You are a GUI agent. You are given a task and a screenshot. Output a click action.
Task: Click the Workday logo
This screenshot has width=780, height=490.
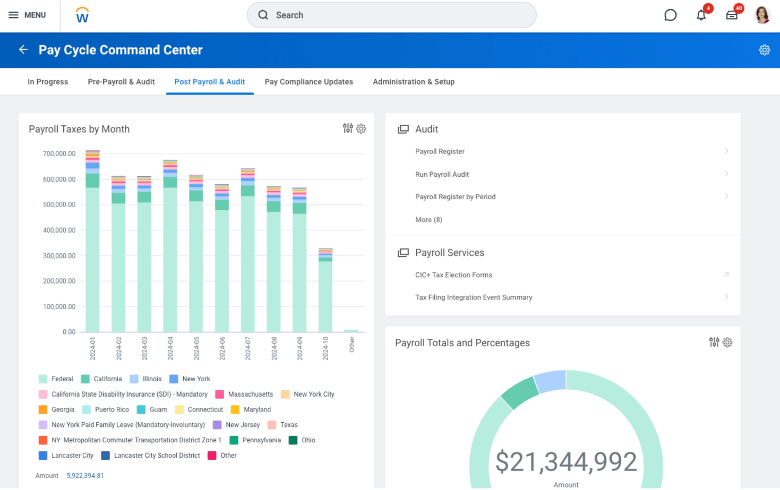[83, 15]
